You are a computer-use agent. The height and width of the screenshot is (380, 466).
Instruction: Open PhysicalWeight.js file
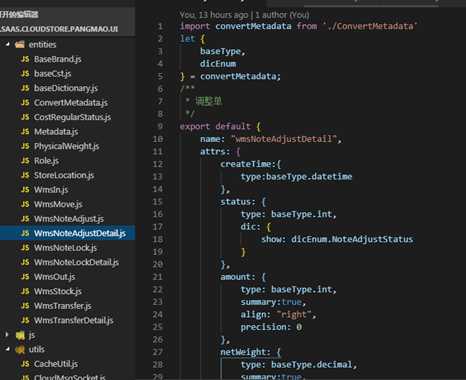tap(66, 146)
